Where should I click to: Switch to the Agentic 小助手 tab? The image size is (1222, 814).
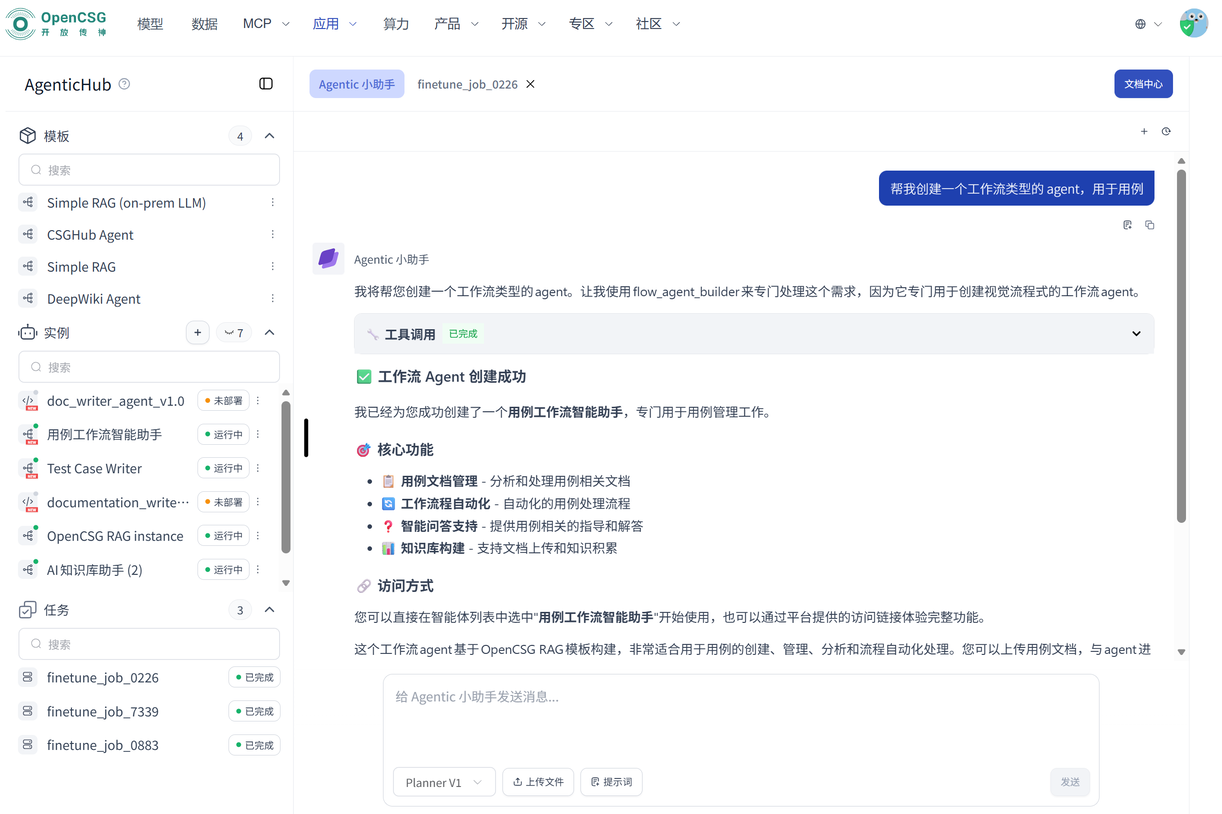pyautogui.click(x=357, y=84)
